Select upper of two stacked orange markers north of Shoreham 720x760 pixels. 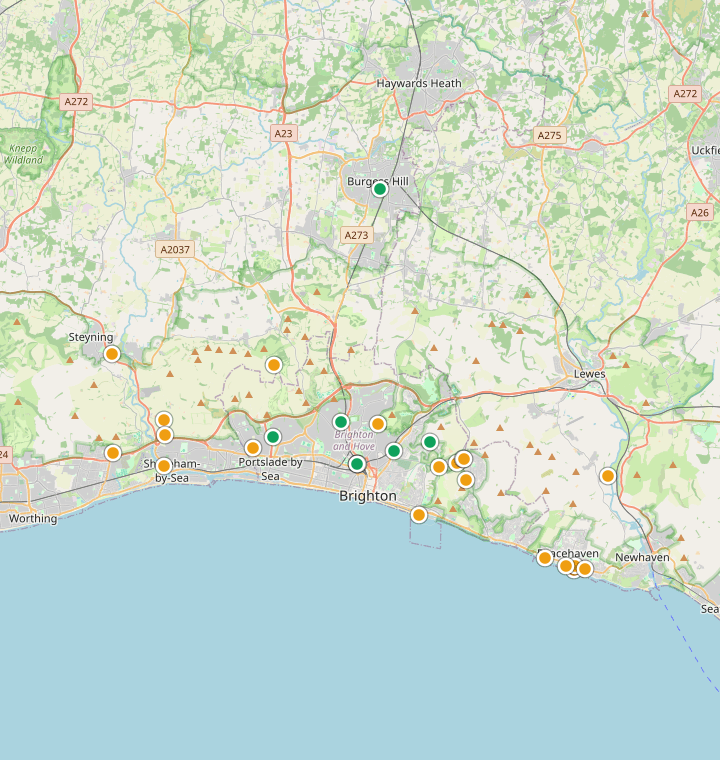(x=164, y=420)
